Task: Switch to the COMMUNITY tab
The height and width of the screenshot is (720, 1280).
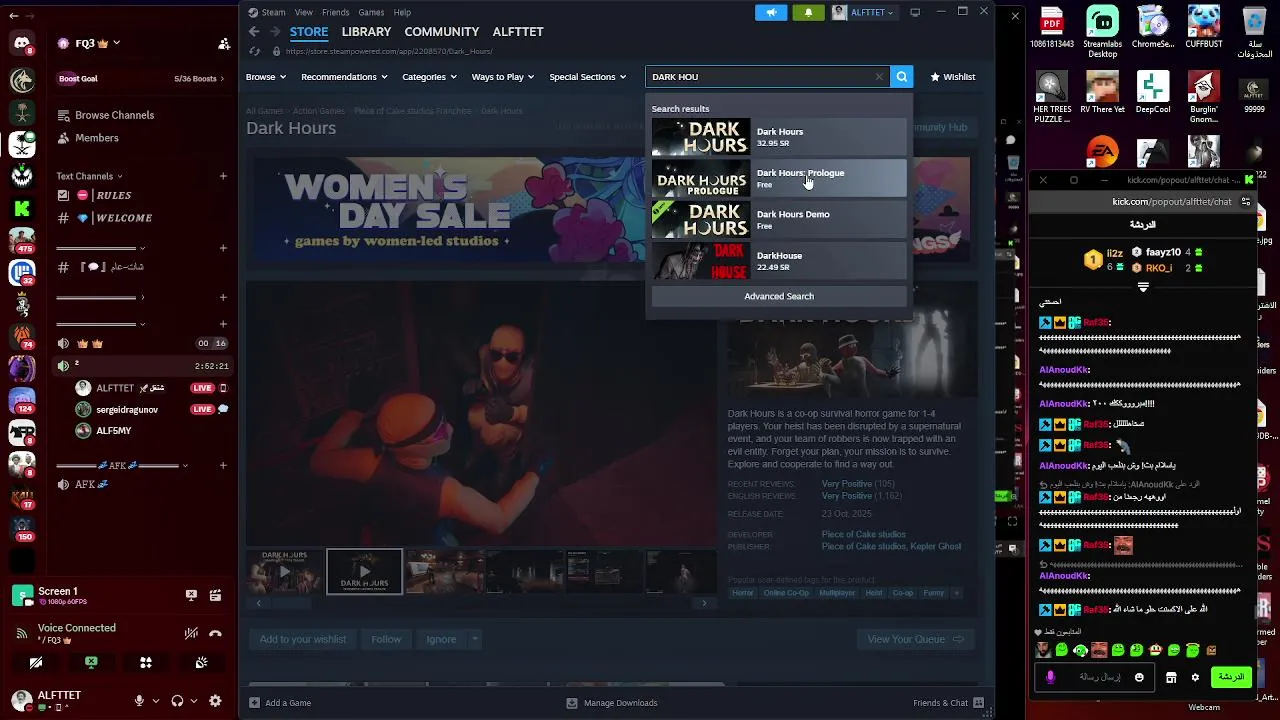Action: point(442,32)
